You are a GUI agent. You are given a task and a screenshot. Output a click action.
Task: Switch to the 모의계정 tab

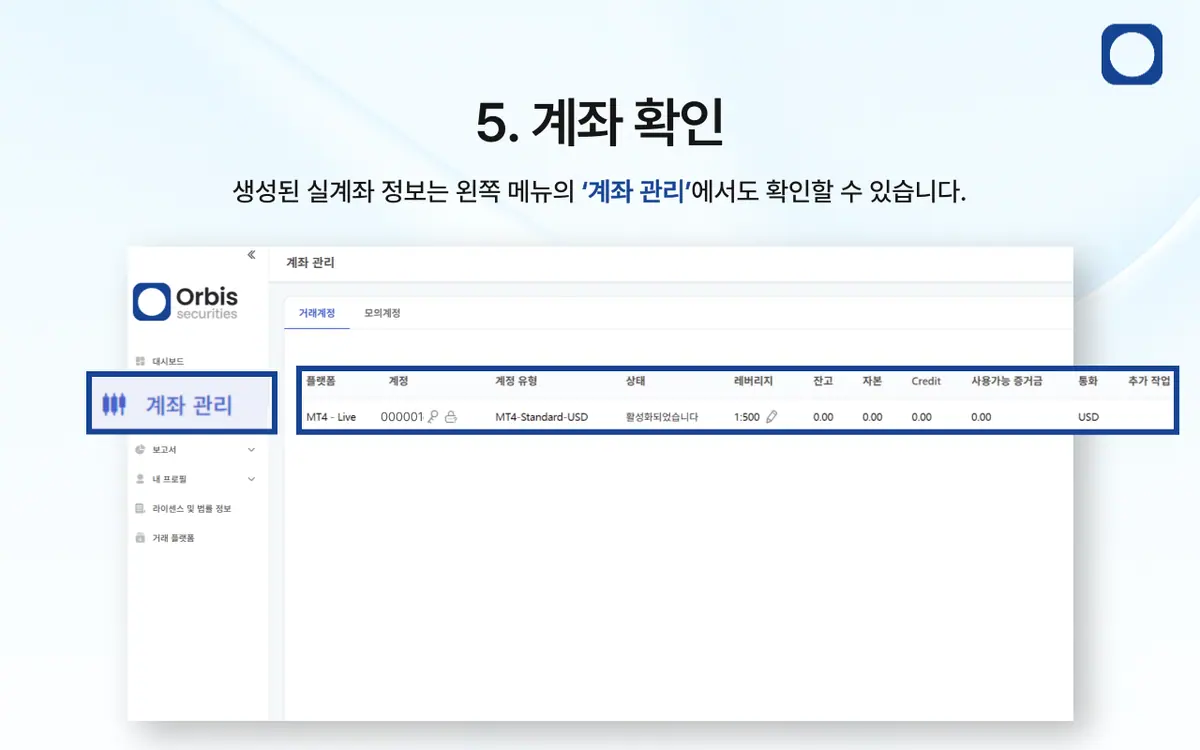[382, 313]
